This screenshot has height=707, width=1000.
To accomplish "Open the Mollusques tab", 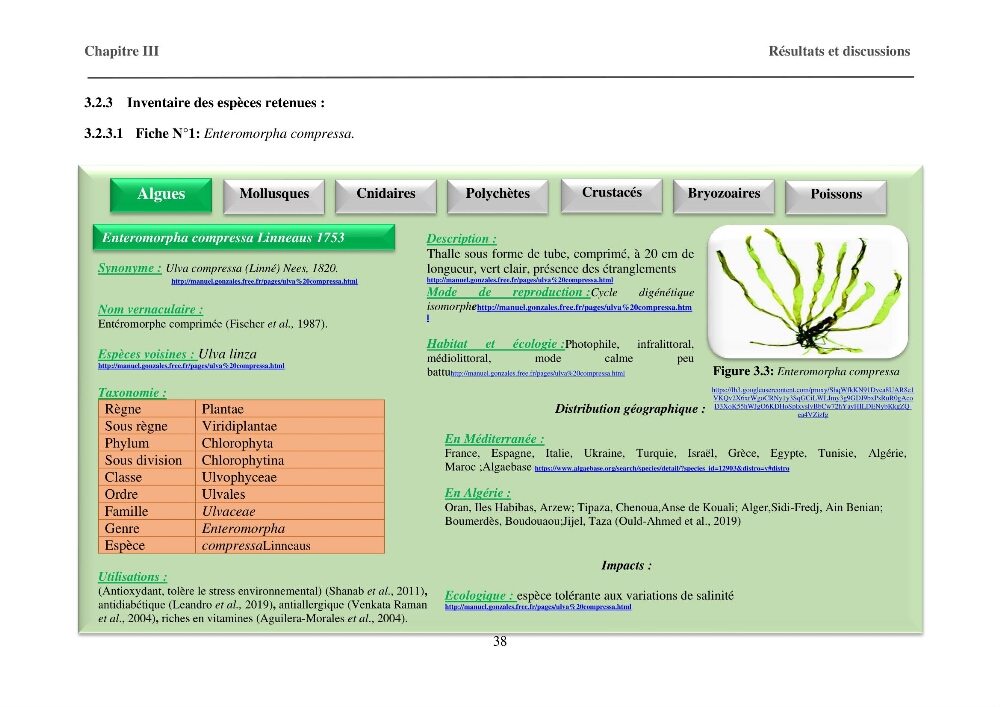I will 274,195.
